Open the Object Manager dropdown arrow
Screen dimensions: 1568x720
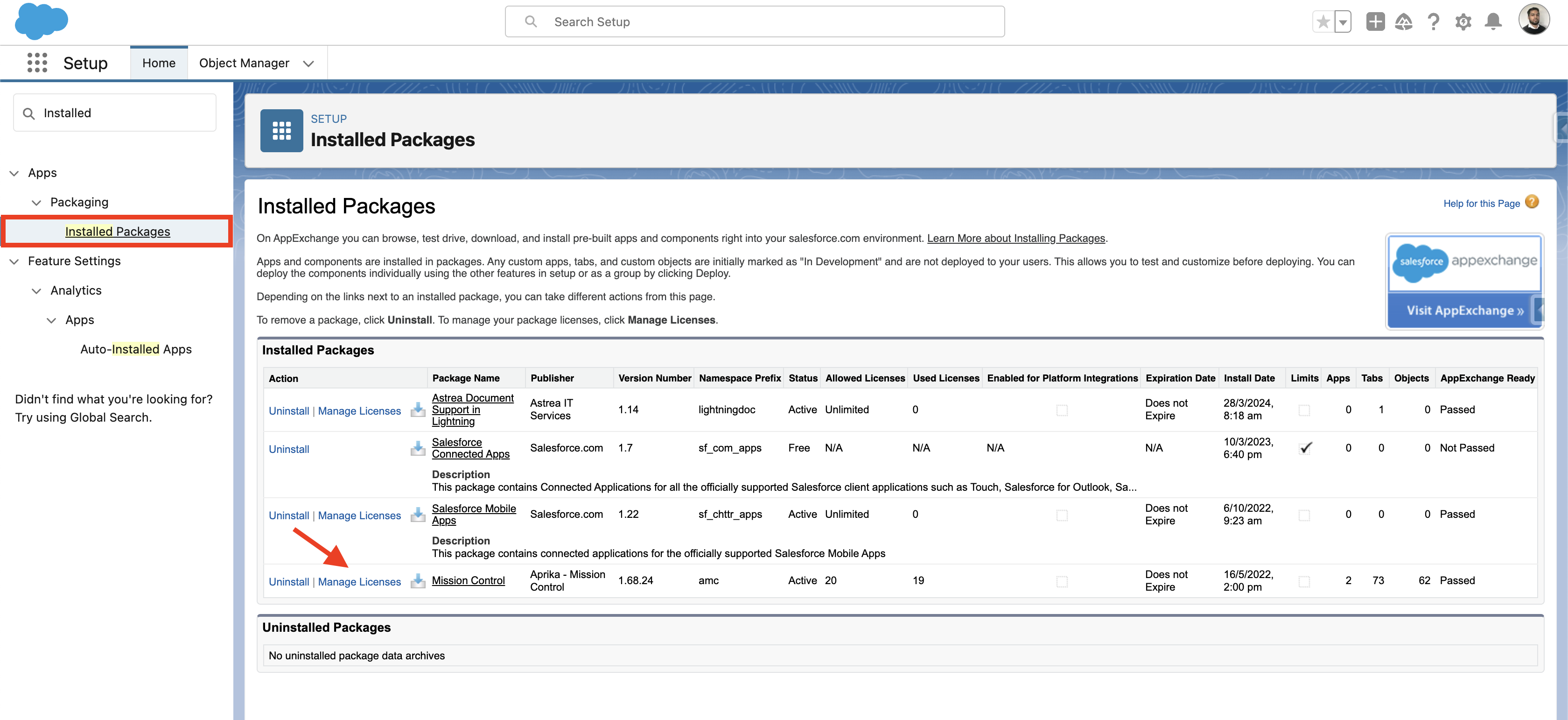pos(308,63)
